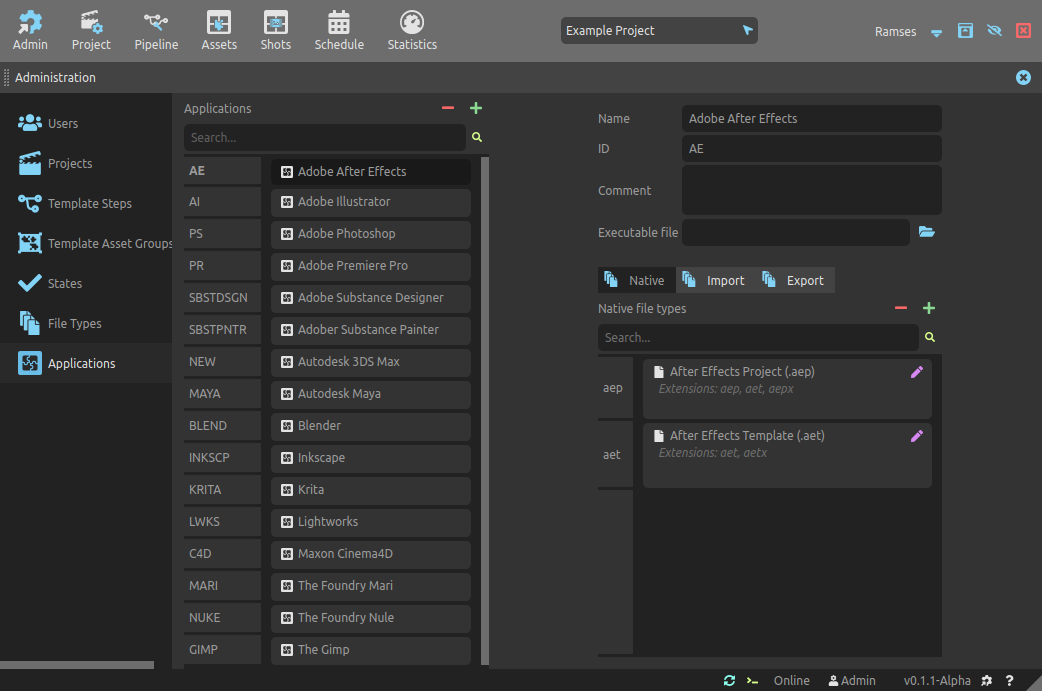Select File Types in the sidebar

coord(74,323)
